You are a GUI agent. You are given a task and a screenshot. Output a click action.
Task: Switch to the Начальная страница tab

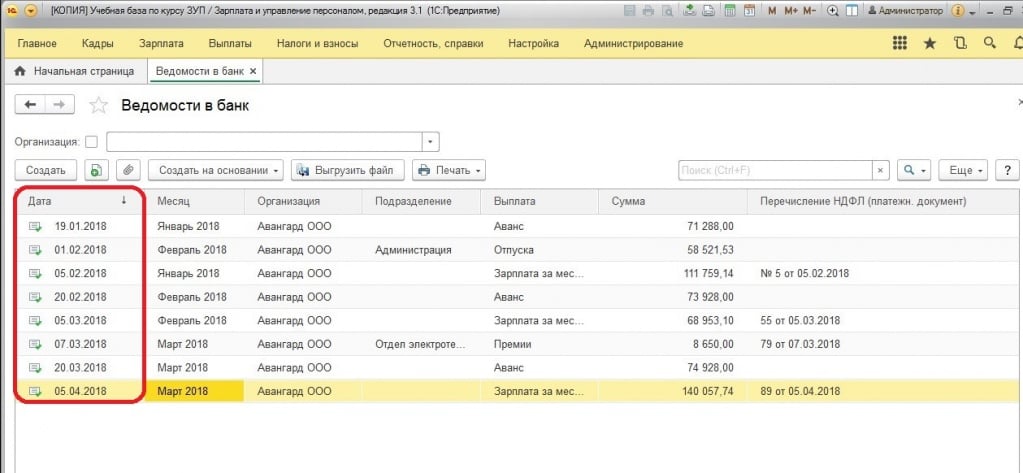coord(76,72)
